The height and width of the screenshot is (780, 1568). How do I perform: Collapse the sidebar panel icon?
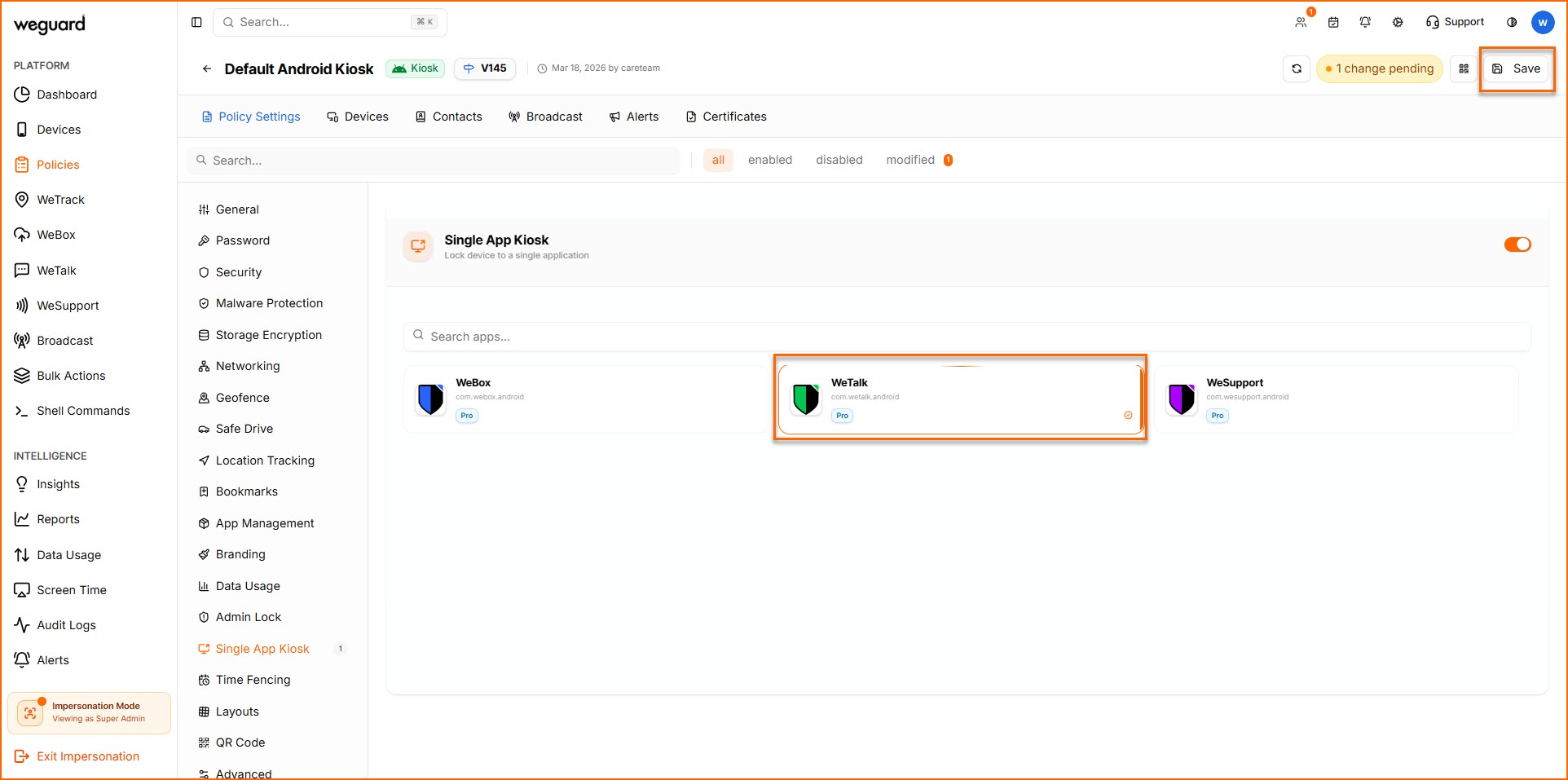click(196, 22)
